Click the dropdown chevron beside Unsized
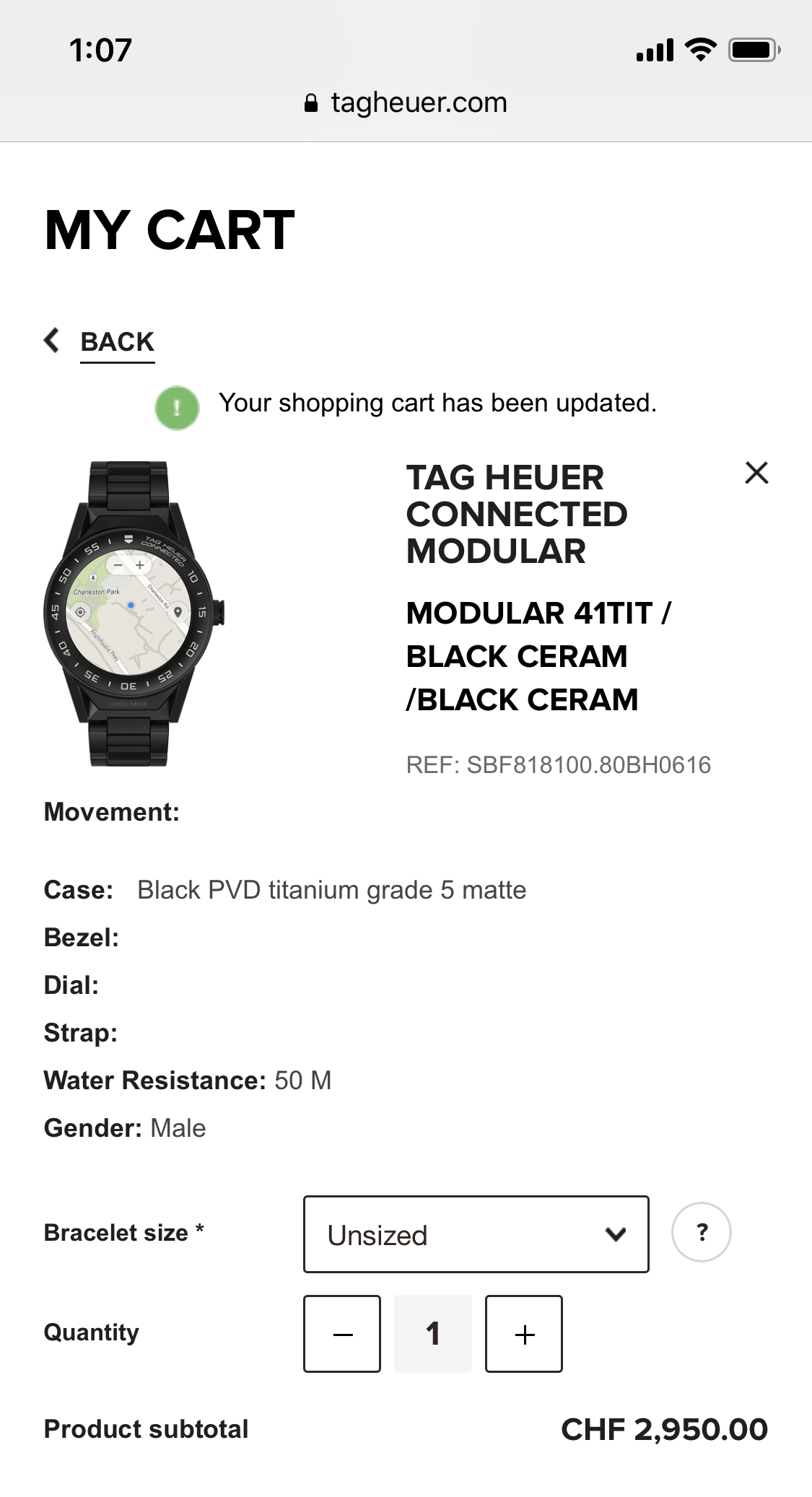812x1497 pixels. [x=616, y=1234]
